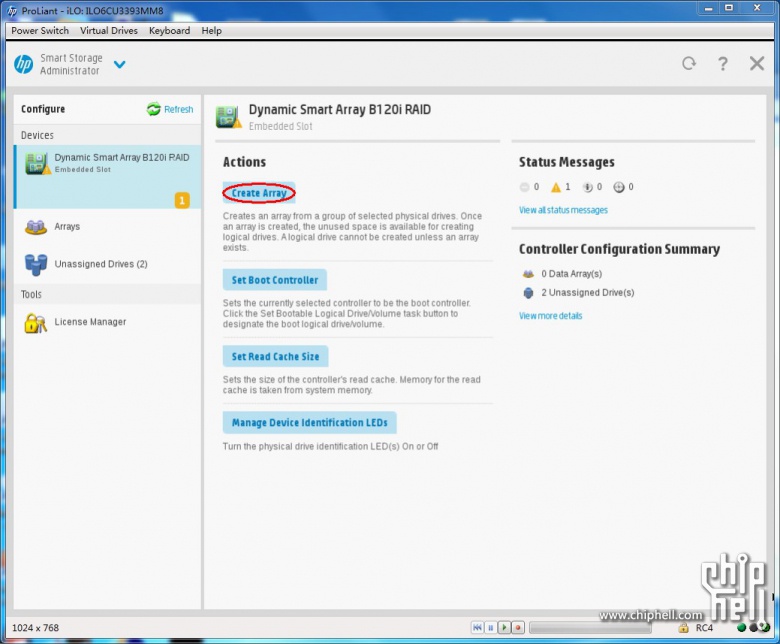The image size is (780, 644).
Task: Click the informational status count icon
Action: coord(587,187)
